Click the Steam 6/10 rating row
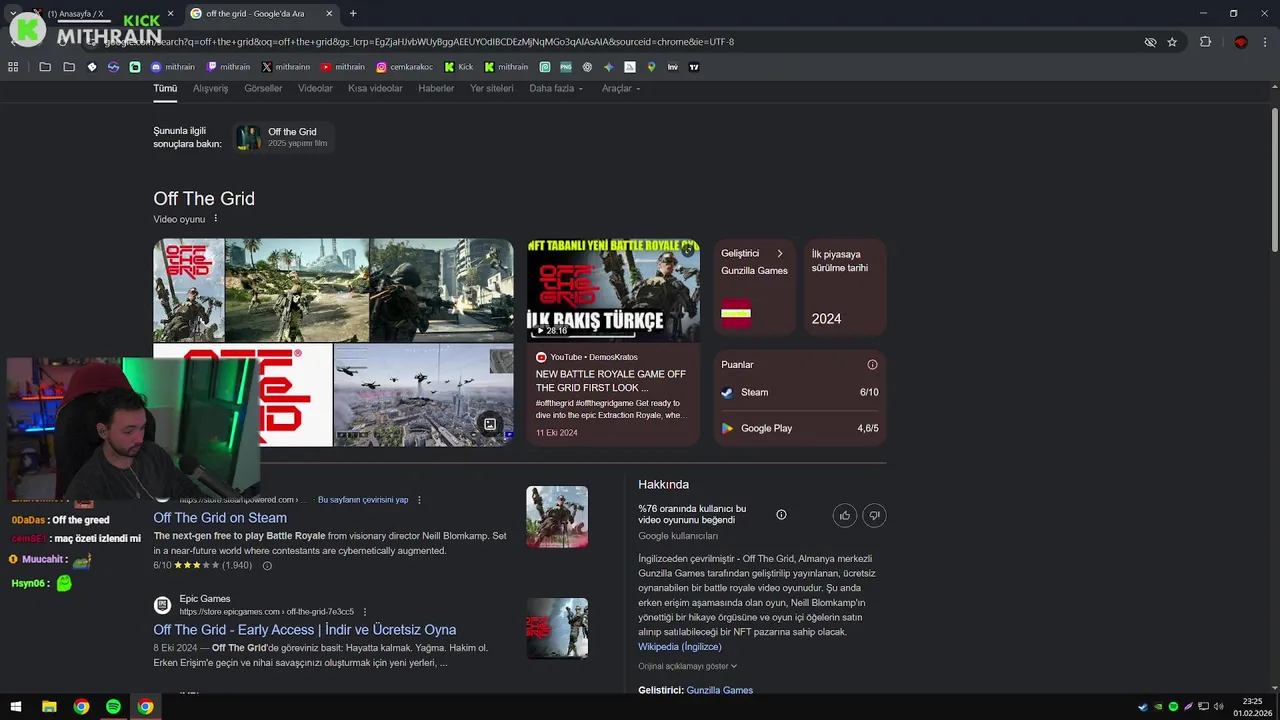The width and height of the screenshot is (1280, 720). click(799, 393)
